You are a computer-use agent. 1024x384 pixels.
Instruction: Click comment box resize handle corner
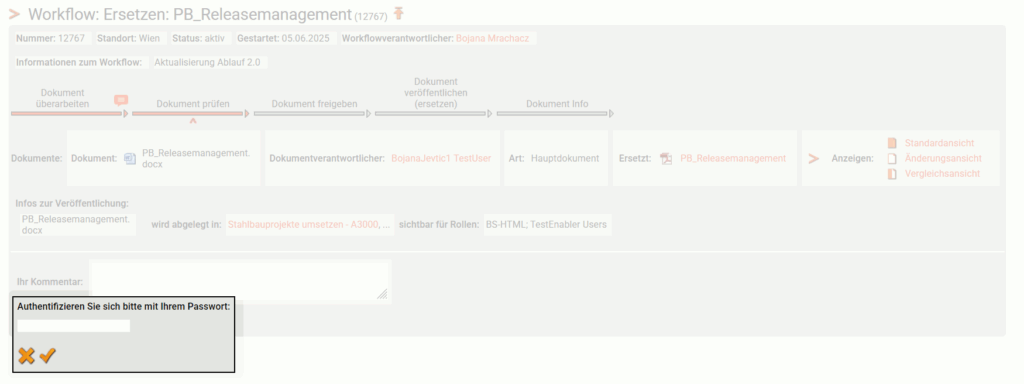pyautogui.click(x=383, y=295)
